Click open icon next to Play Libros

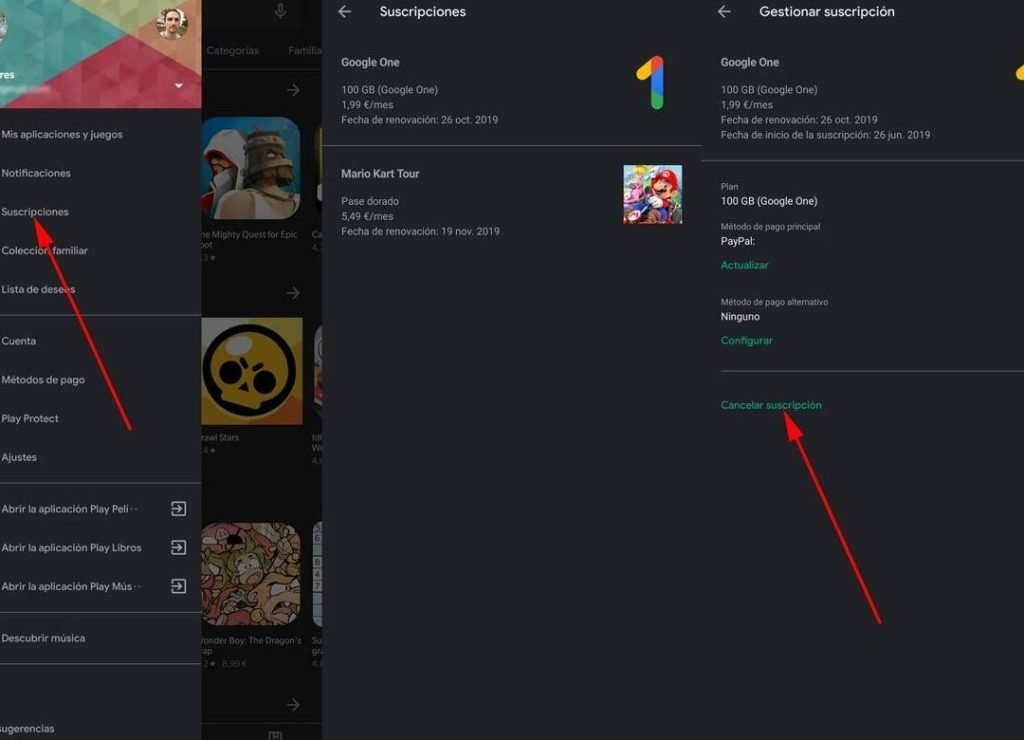[x=178, y=548]
